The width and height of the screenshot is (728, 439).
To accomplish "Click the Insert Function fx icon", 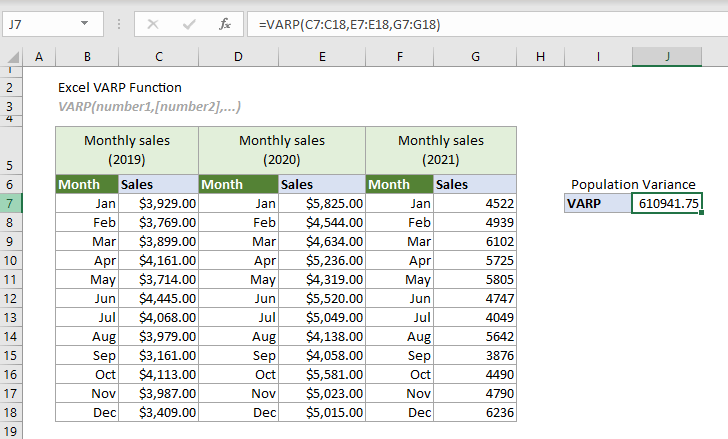I will (x=226, y=23).
